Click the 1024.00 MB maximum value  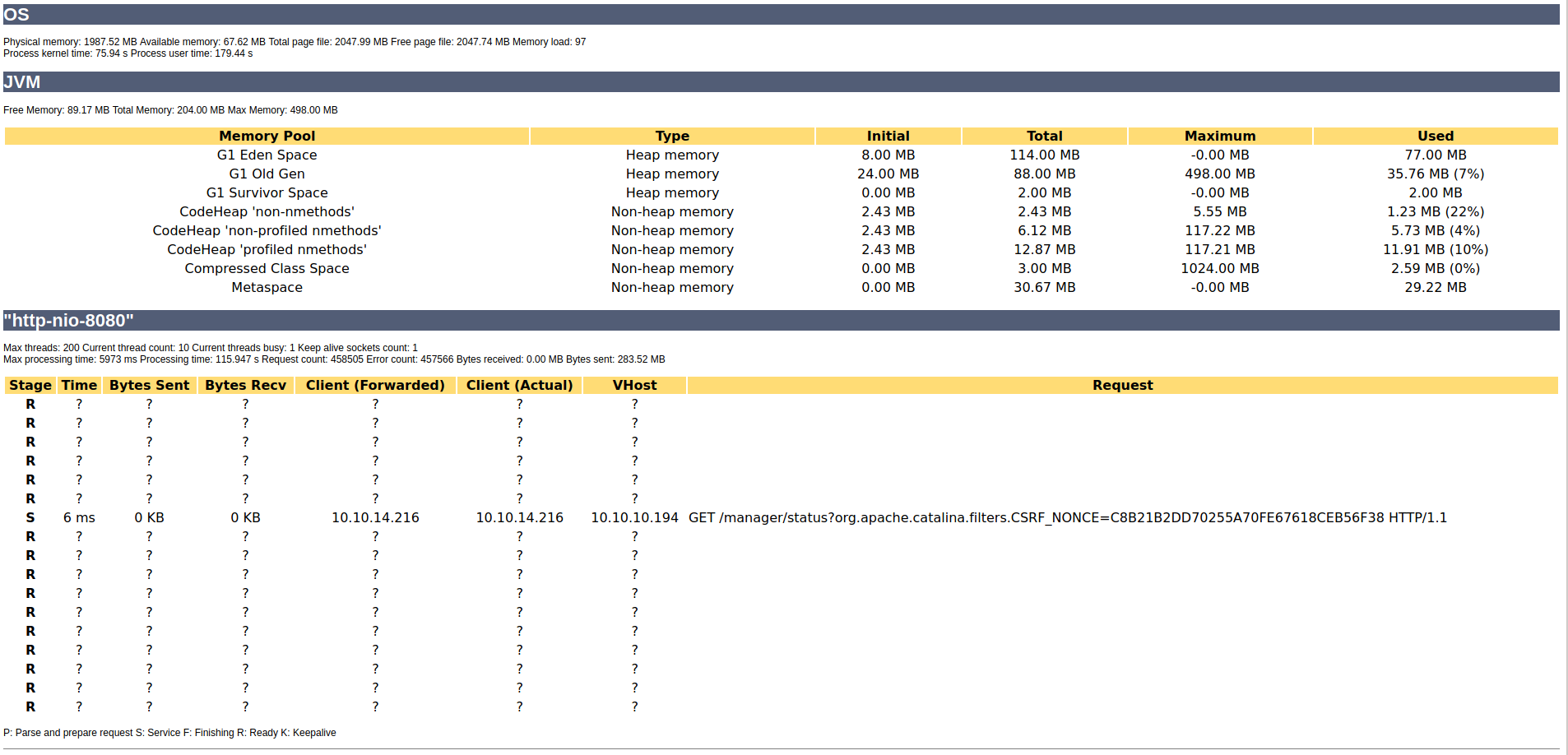[1219, 269]
